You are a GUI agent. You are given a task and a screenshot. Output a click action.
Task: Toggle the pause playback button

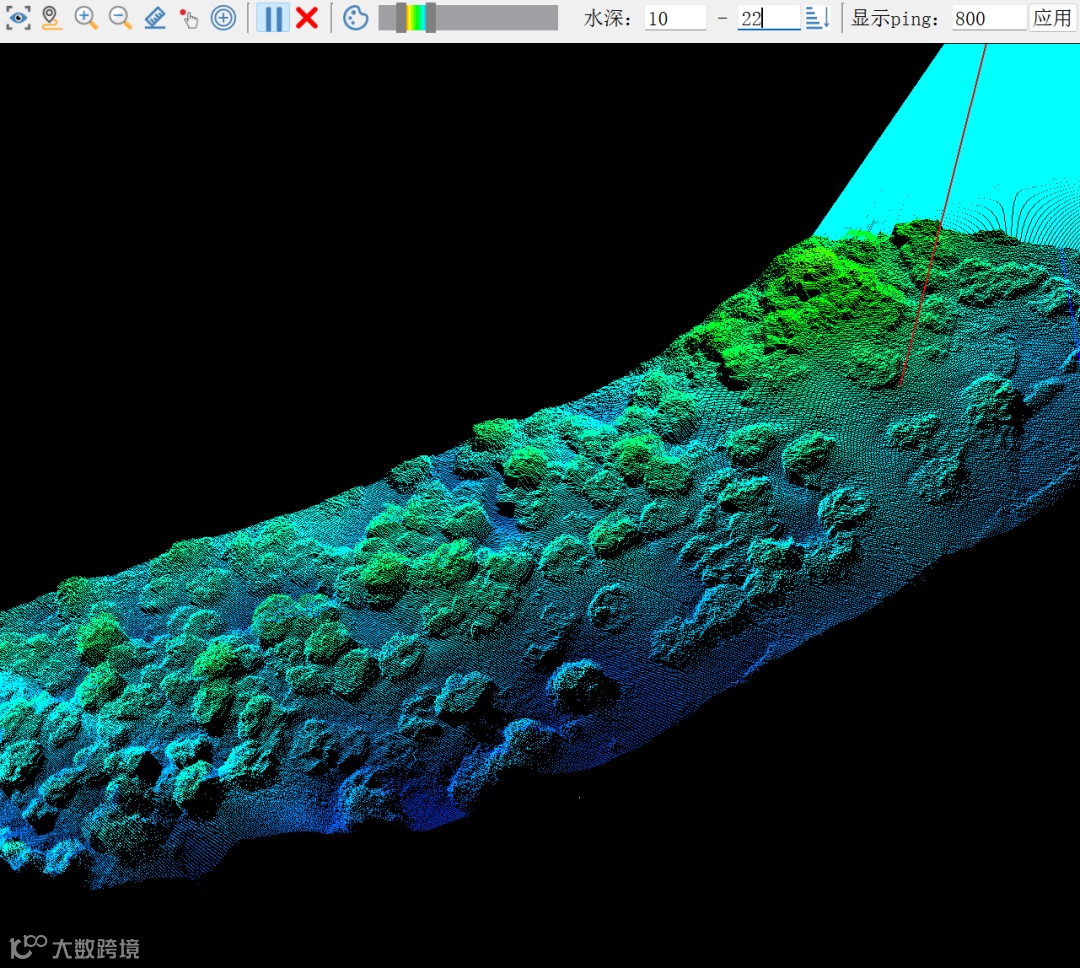coord(272,18)
